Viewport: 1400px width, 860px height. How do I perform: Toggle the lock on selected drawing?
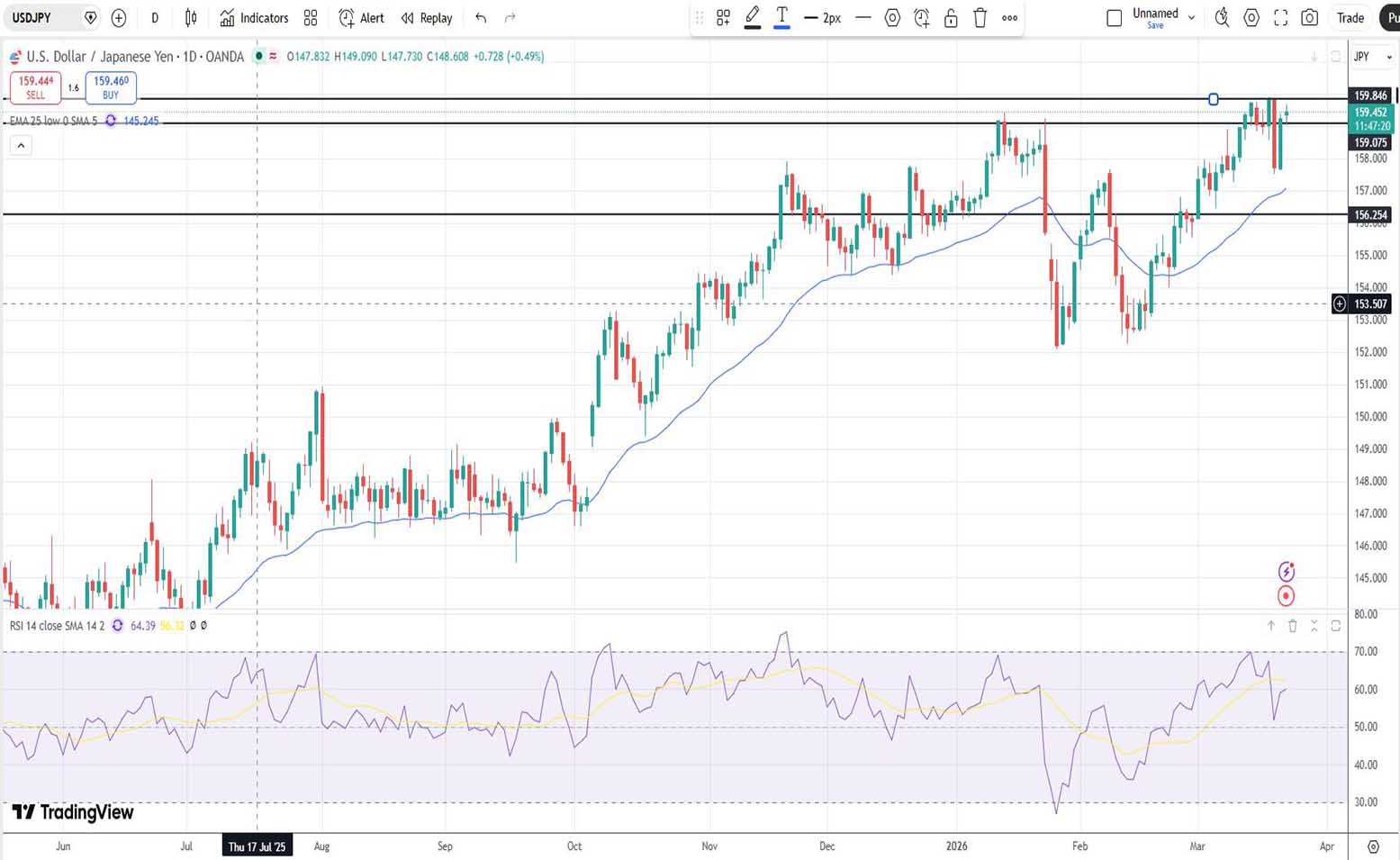(x=951, y=18)
